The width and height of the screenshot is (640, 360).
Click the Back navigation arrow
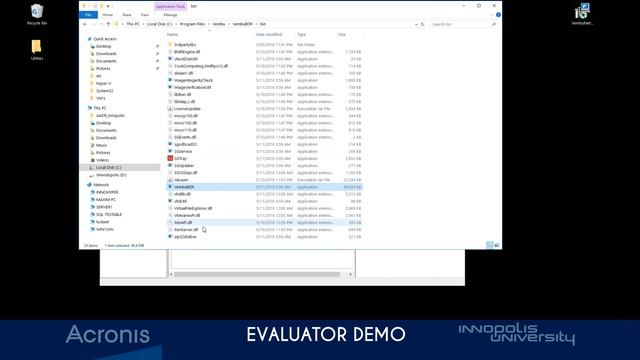click(85, 24)
